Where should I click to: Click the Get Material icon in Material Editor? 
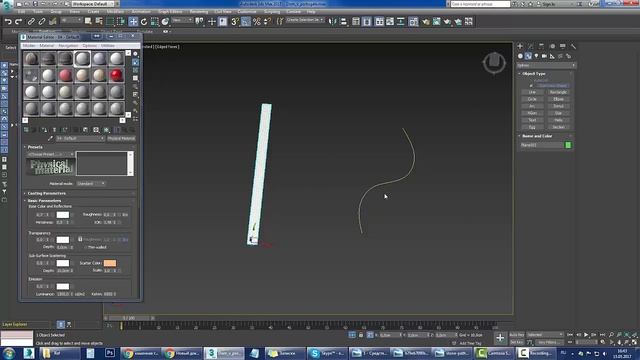pos(26,130)
